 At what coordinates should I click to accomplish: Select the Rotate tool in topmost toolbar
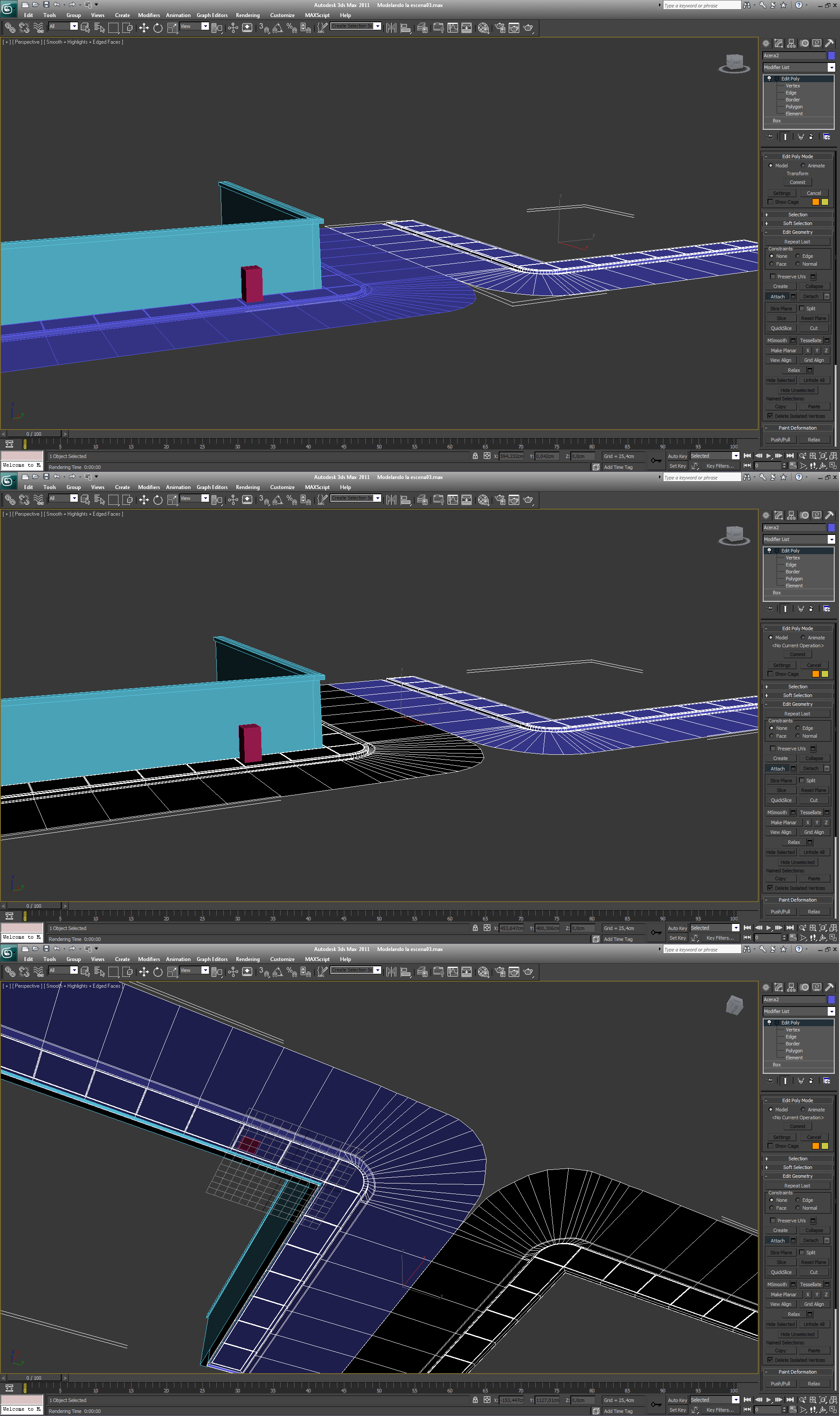158,28
